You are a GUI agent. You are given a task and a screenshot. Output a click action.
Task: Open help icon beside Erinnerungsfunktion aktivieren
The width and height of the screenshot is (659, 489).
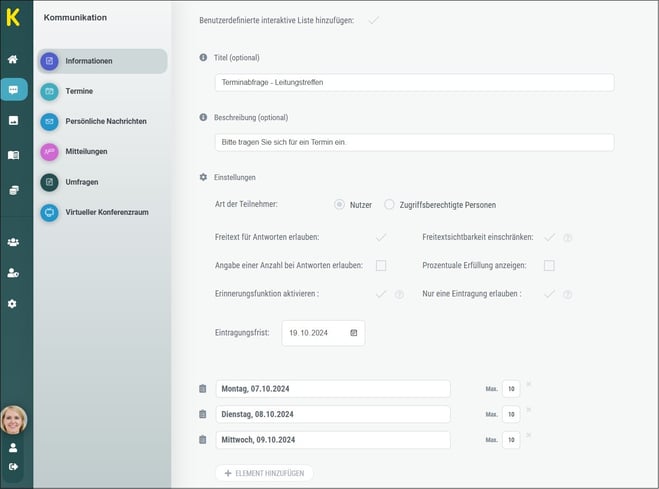click(399, 294)
